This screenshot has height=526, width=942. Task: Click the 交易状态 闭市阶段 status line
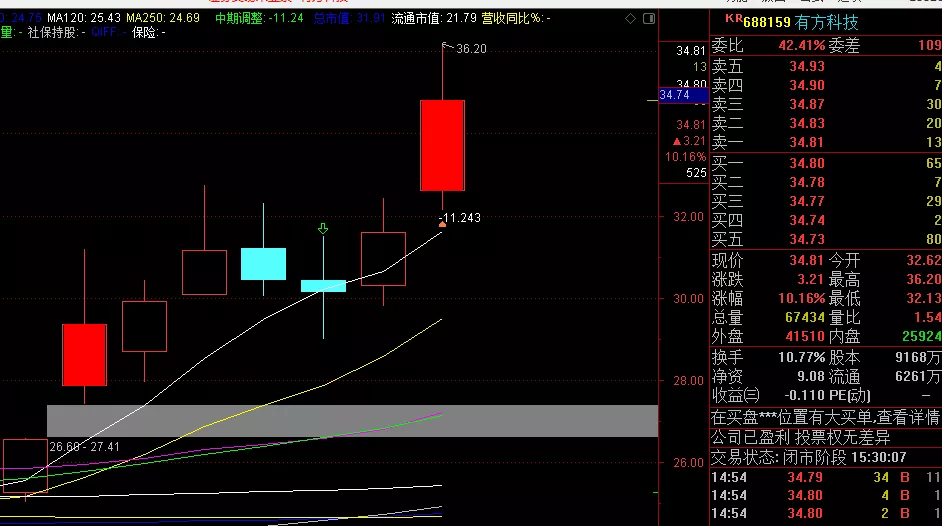coord(809,458)
